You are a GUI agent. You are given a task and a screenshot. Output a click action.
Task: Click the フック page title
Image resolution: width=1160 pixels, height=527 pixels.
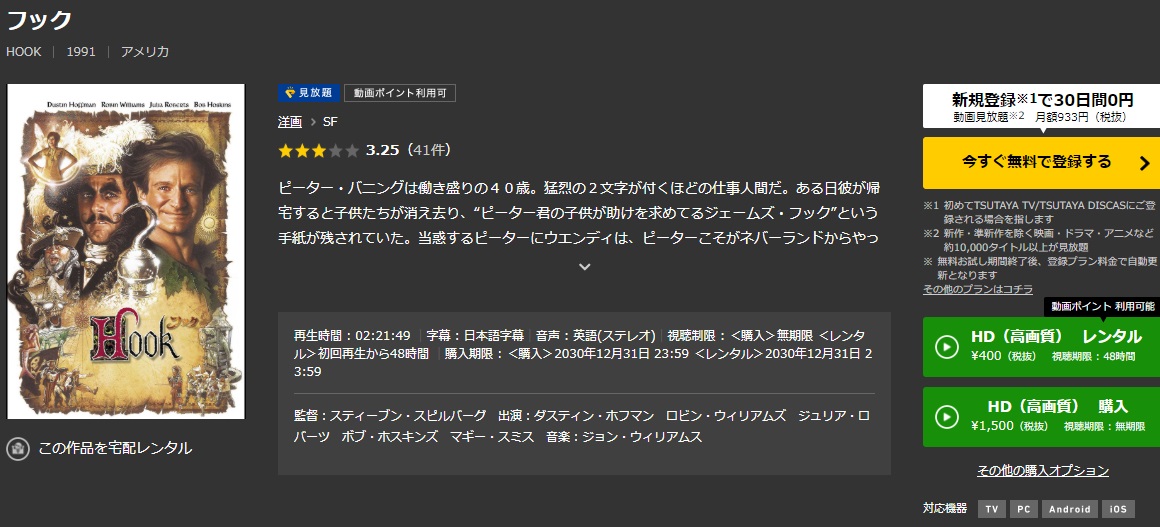(38, 19)
